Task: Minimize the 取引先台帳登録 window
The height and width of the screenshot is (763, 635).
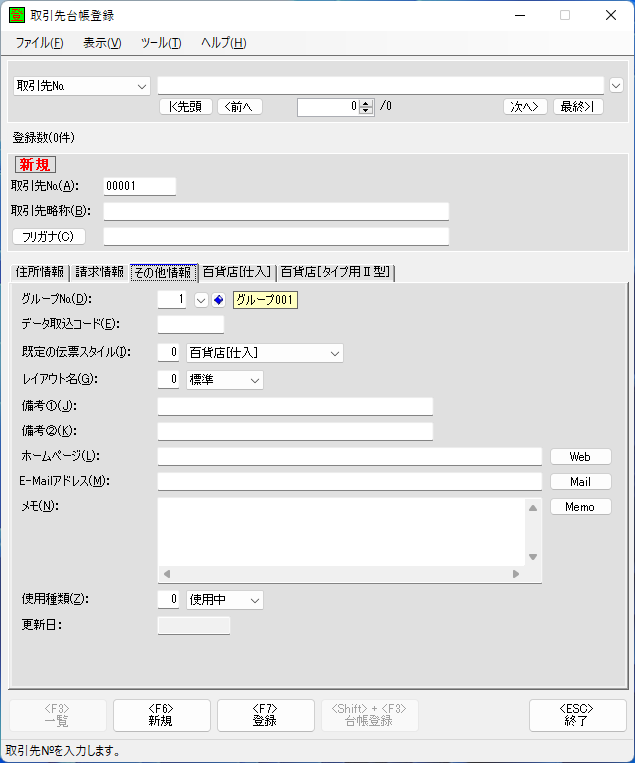Action: click(x=520, y=16)
